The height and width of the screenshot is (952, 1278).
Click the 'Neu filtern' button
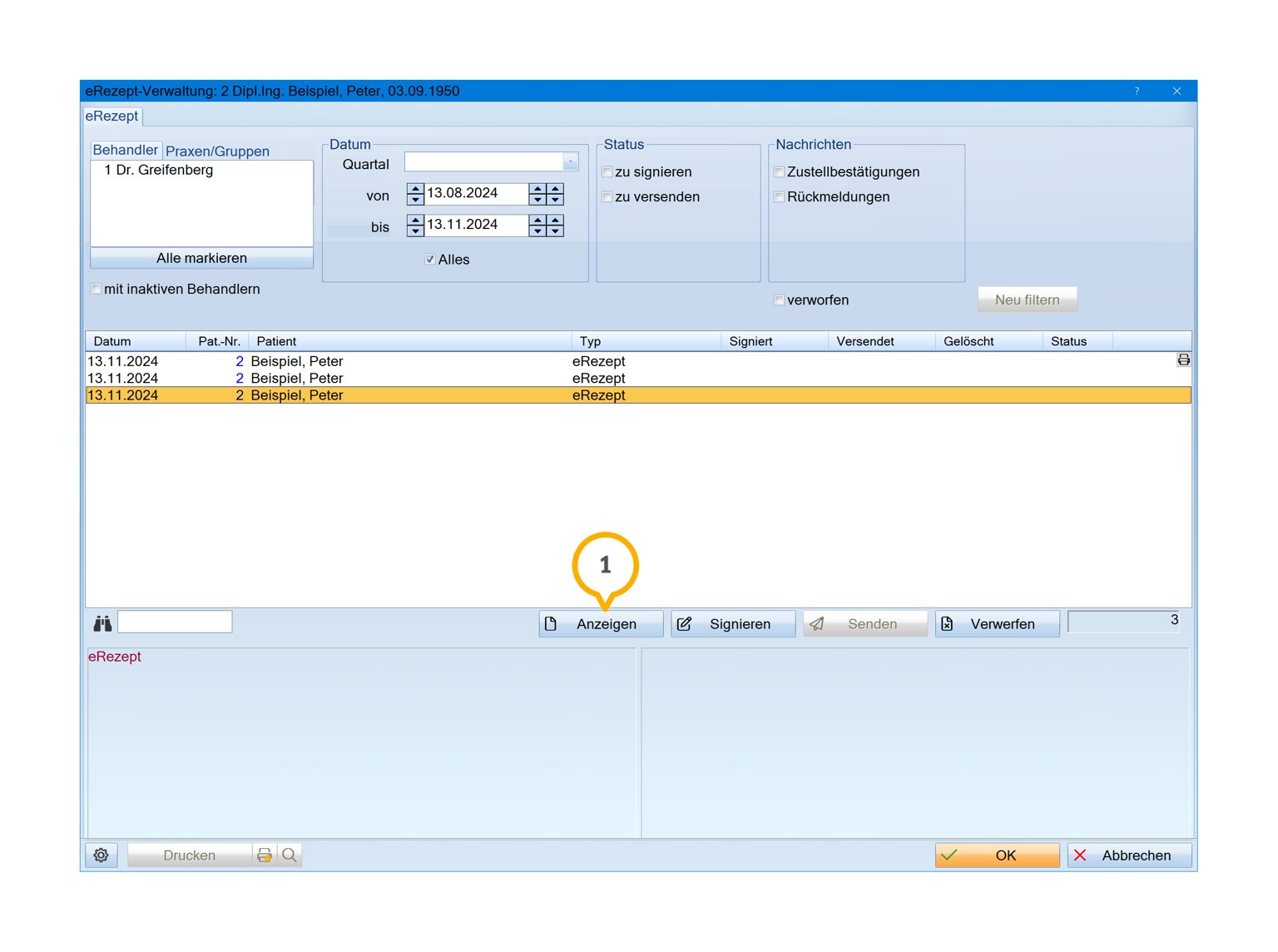click(x=1028, y=300)
